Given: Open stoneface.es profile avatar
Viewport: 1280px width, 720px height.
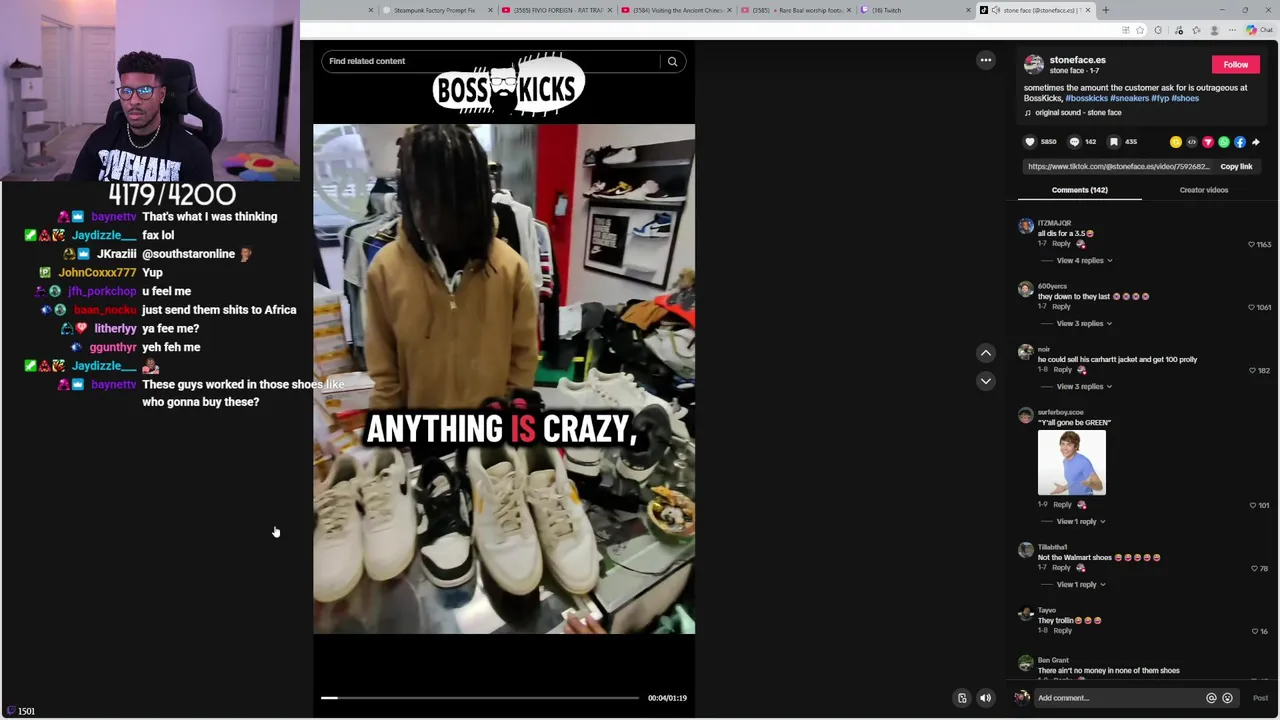Looking at the screenshot, I should [1034, 65].
